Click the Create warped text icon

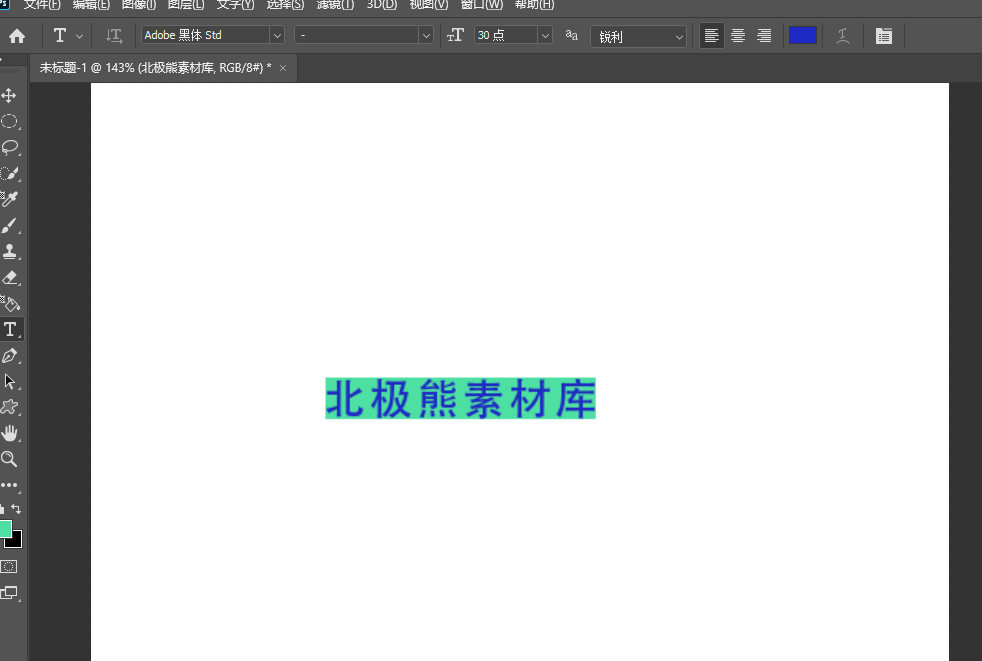[x=843, y=36]
